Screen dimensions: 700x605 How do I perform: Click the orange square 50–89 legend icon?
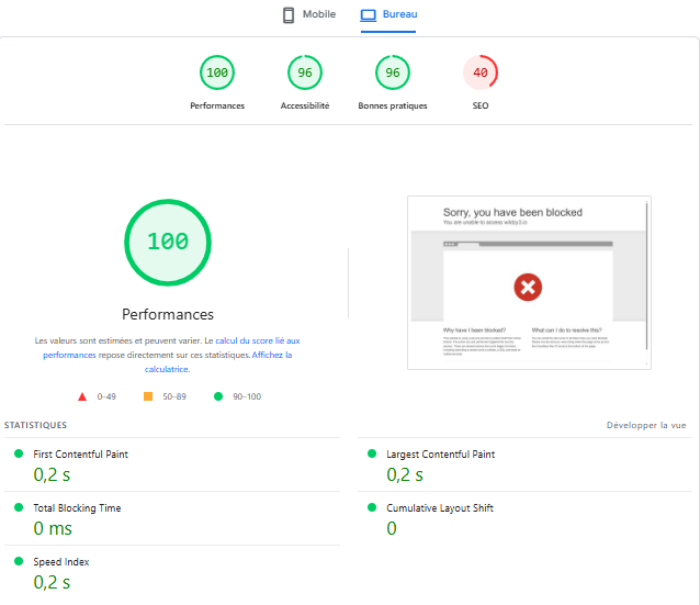tap(148, 396)
